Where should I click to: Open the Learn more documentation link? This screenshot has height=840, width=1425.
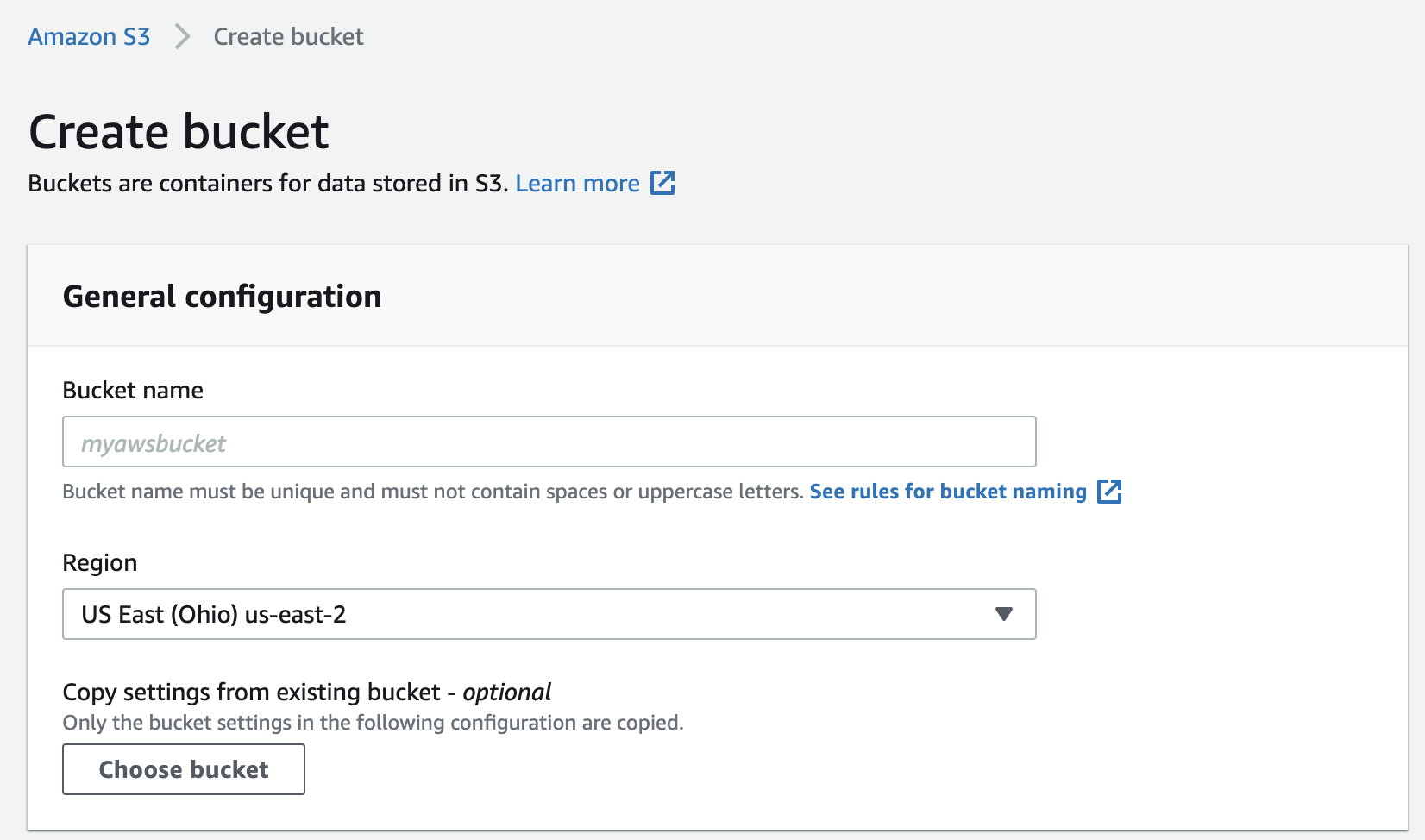pos(577,183)
